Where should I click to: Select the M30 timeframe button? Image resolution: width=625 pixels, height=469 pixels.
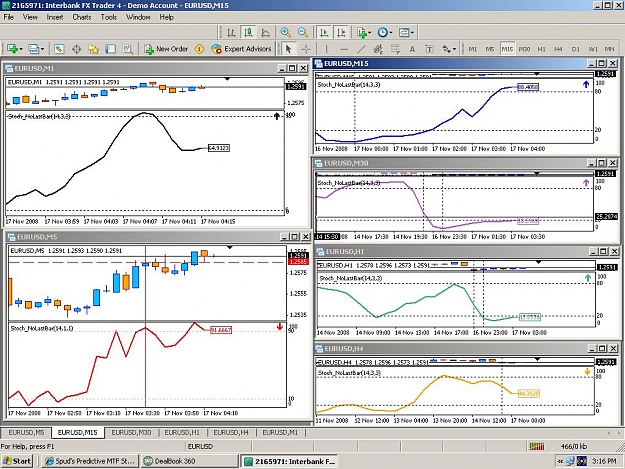click(524, 49)
